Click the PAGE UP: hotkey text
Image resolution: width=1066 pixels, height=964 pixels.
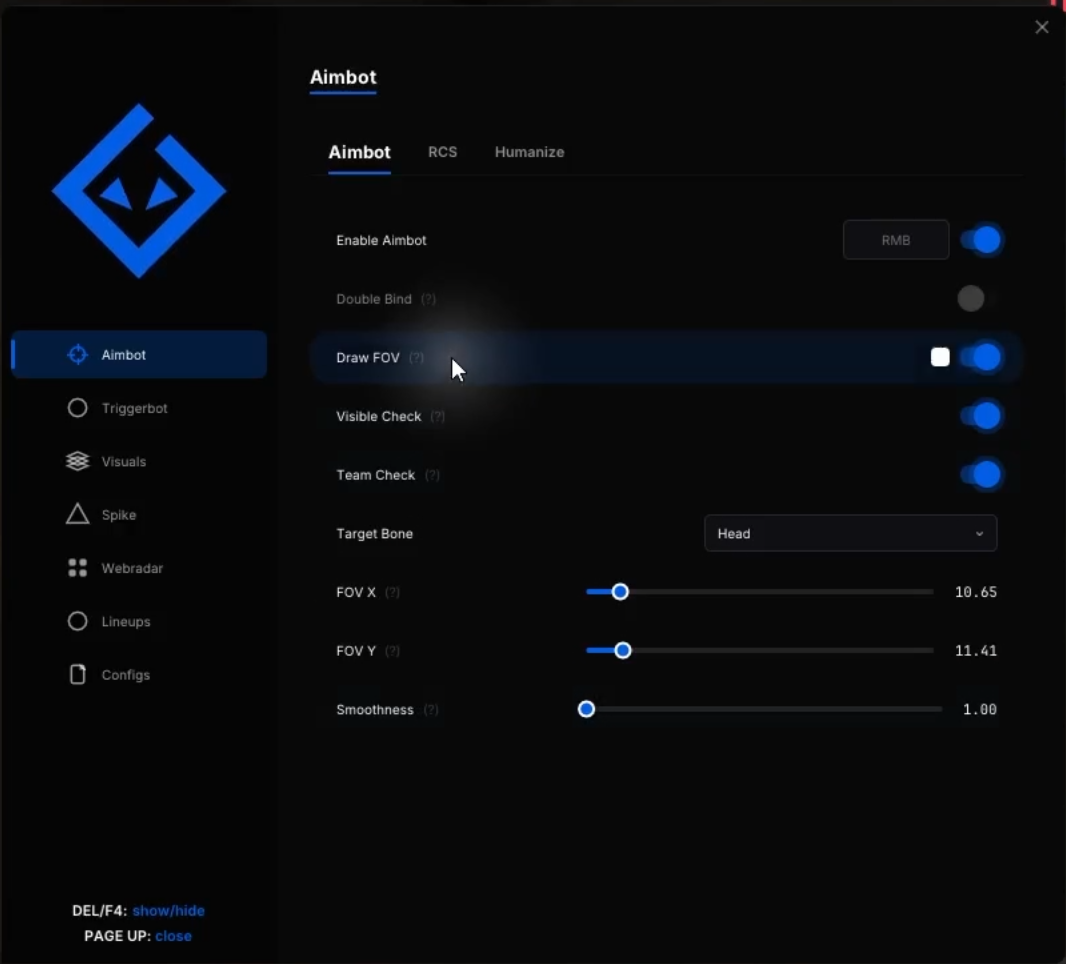(x=118, y=936)
